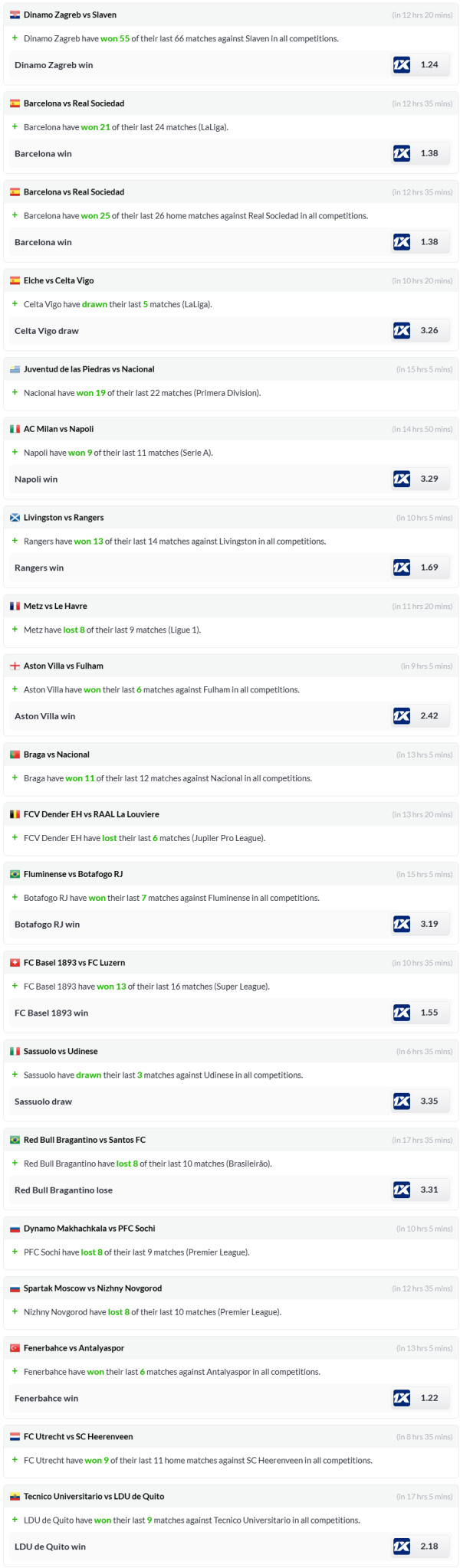Expand the green plus beside Metz lost 8 stat

click(x=15, y=630)
